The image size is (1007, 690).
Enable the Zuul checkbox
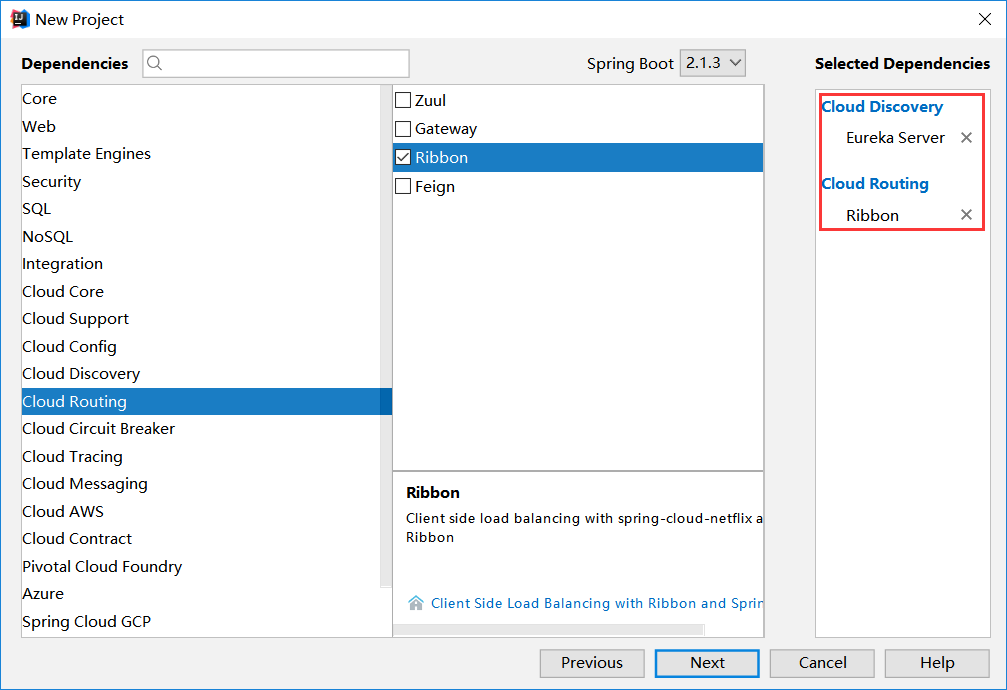pyautogui.click(x=403, y=100)
